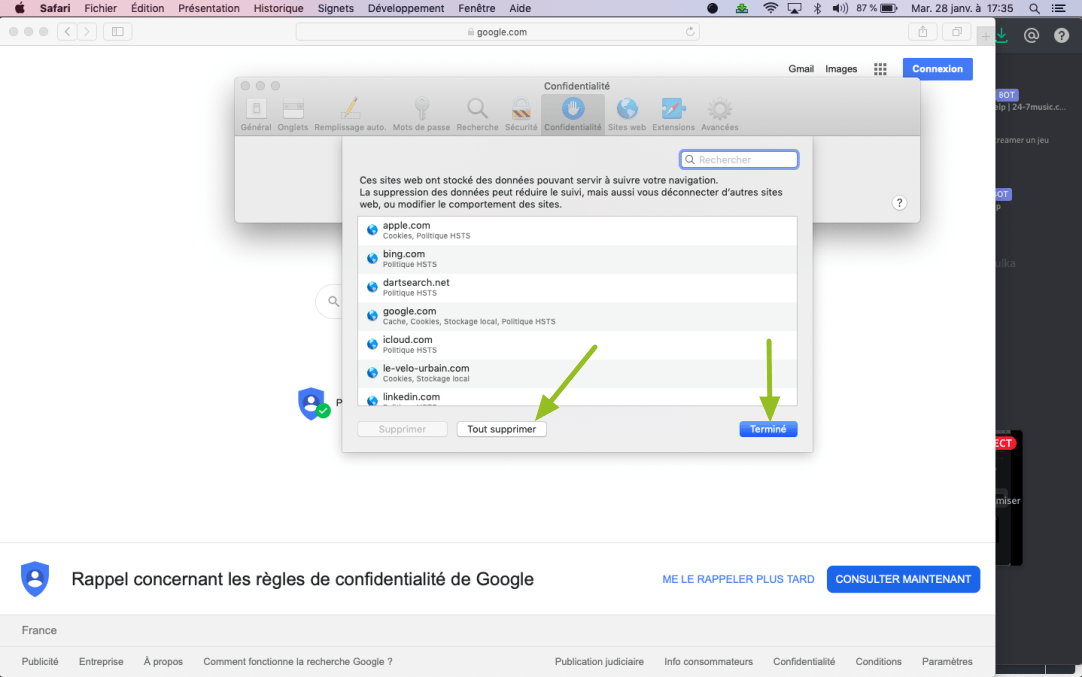Click the Terminé button
The height and width of the screenshot is (677, 1082).
pos(768,429)
